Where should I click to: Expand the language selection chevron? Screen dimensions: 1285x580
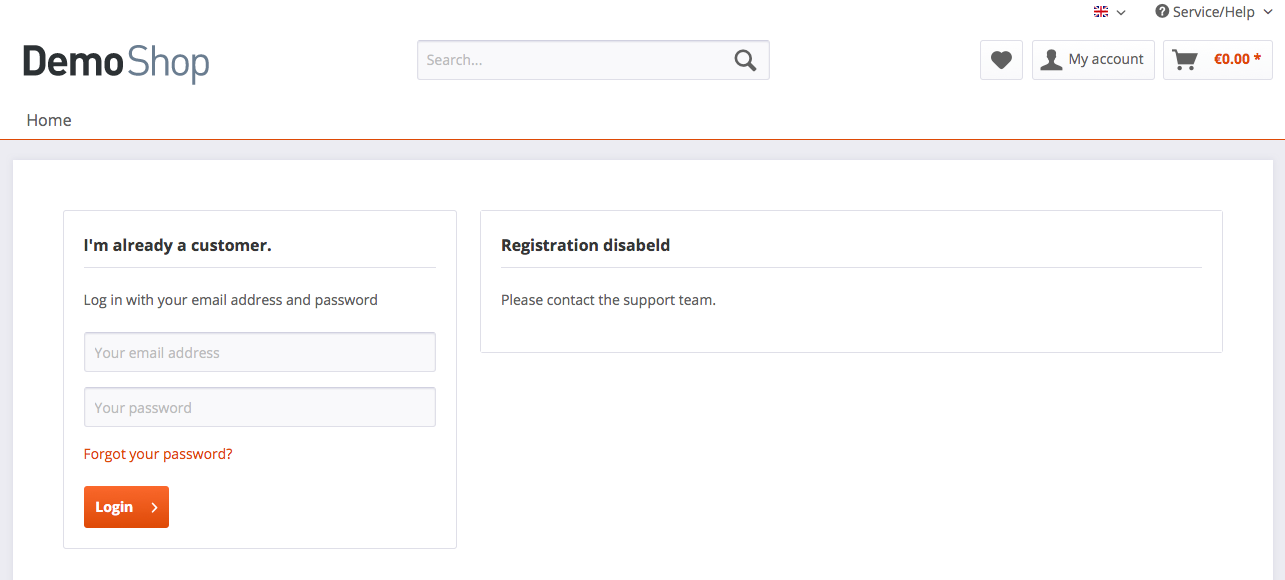click(1121, 13)
